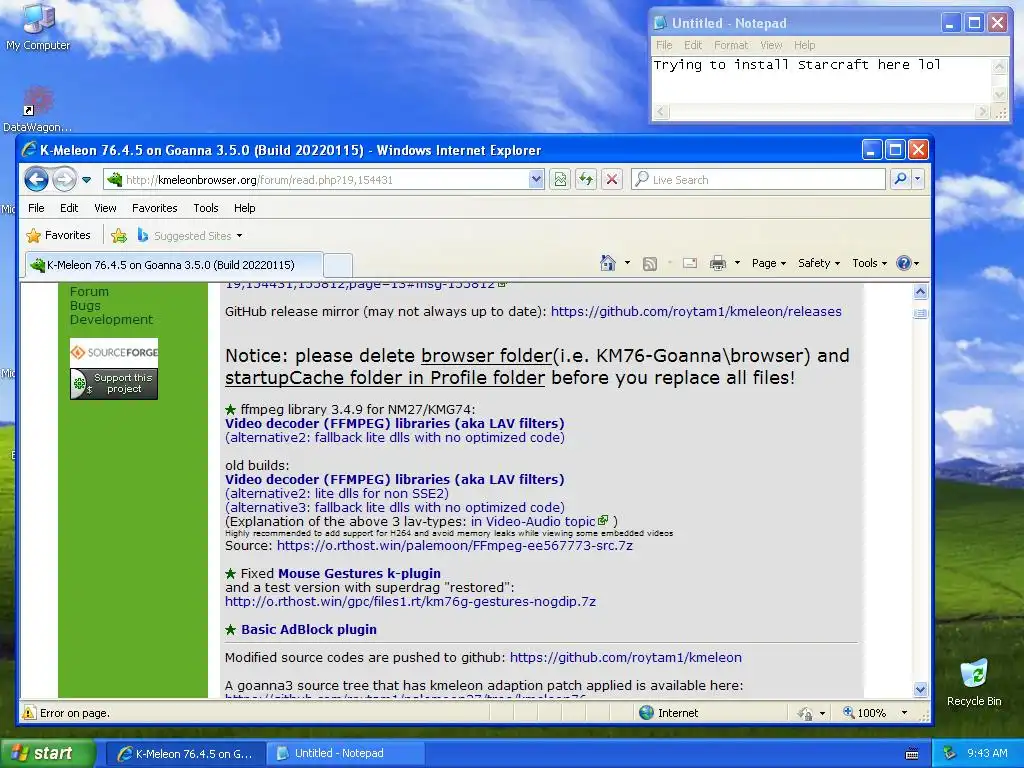Click the Development sidebar link
The image size is (1024, 768).
(x=111, y=319)
